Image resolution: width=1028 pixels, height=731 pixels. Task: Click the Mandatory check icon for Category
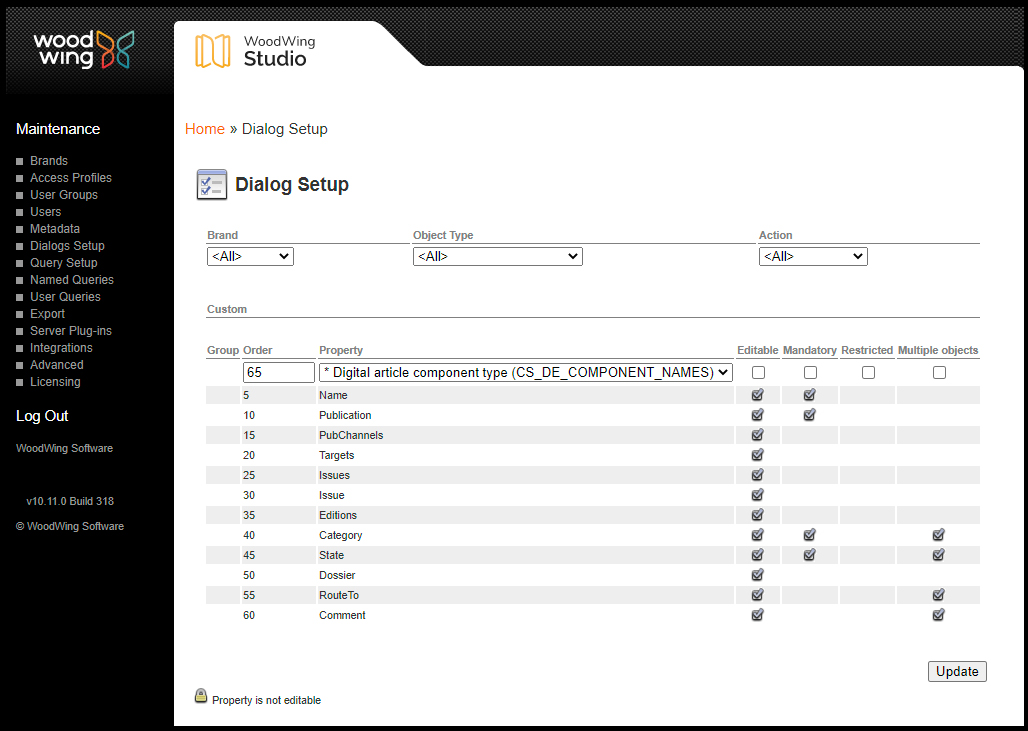point(810,534)
